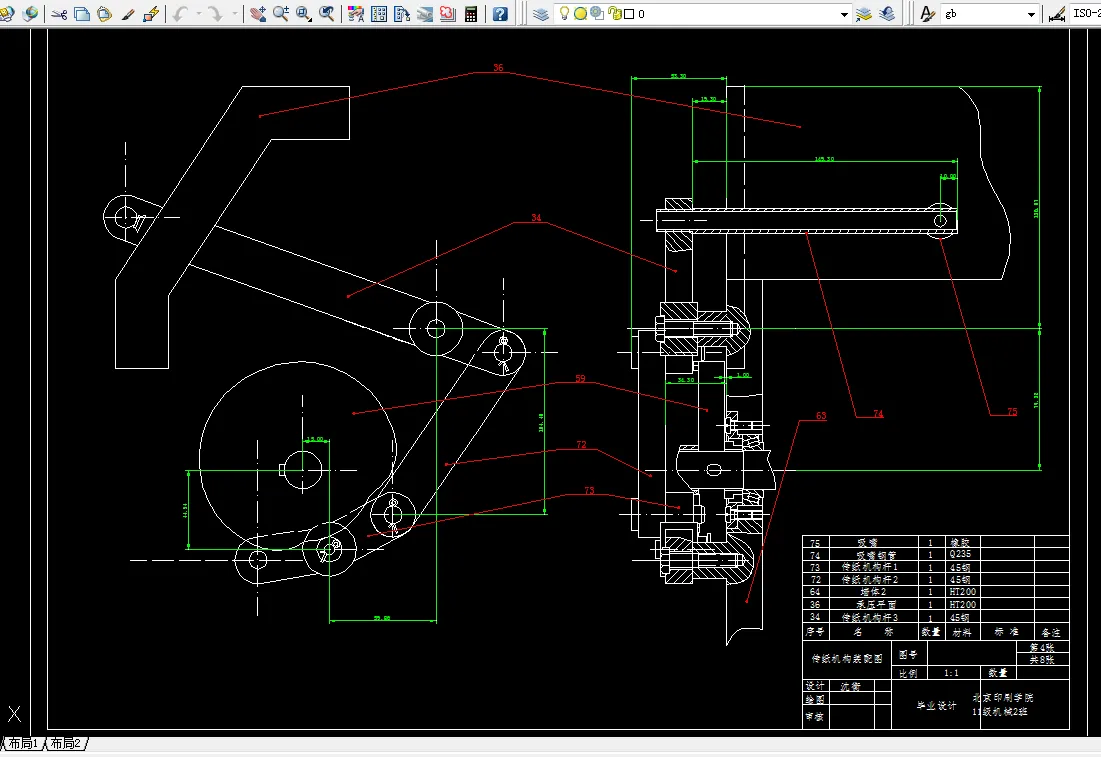Click the Publish icon at toolbar start
The image size is (1101, 757).
(7, 13)
